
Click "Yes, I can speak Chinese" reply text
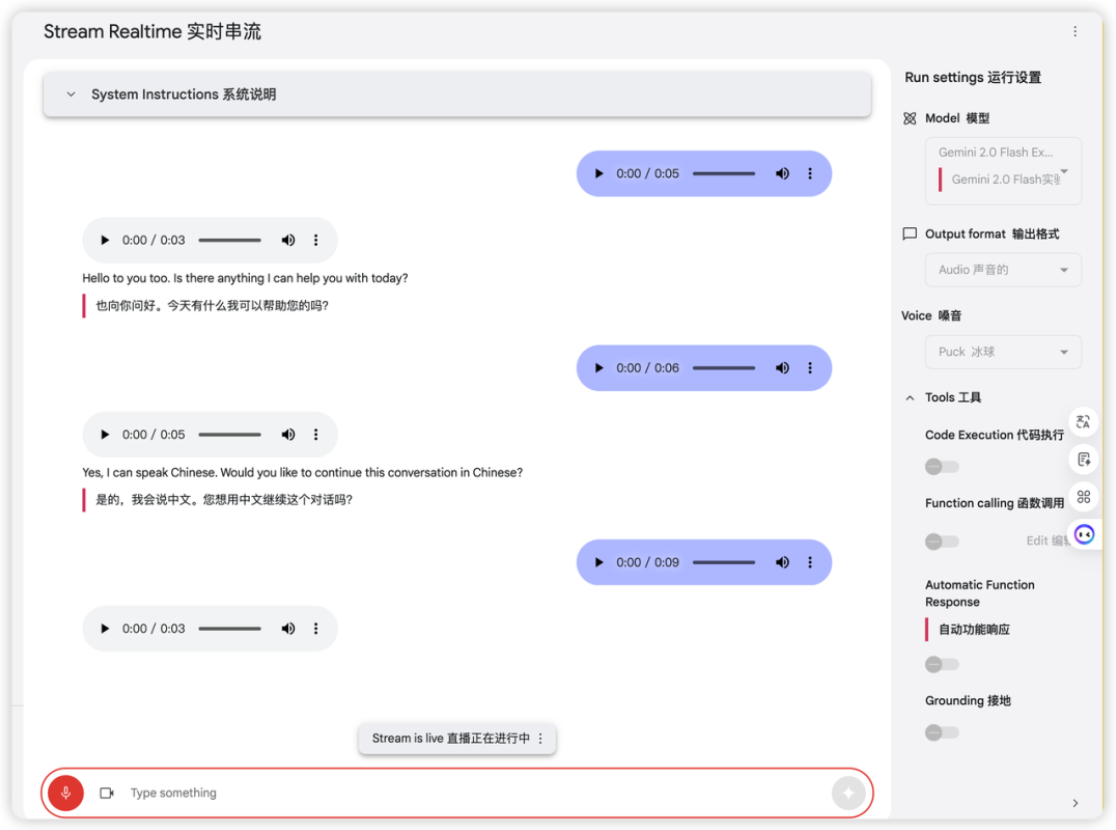click(302, 472)
